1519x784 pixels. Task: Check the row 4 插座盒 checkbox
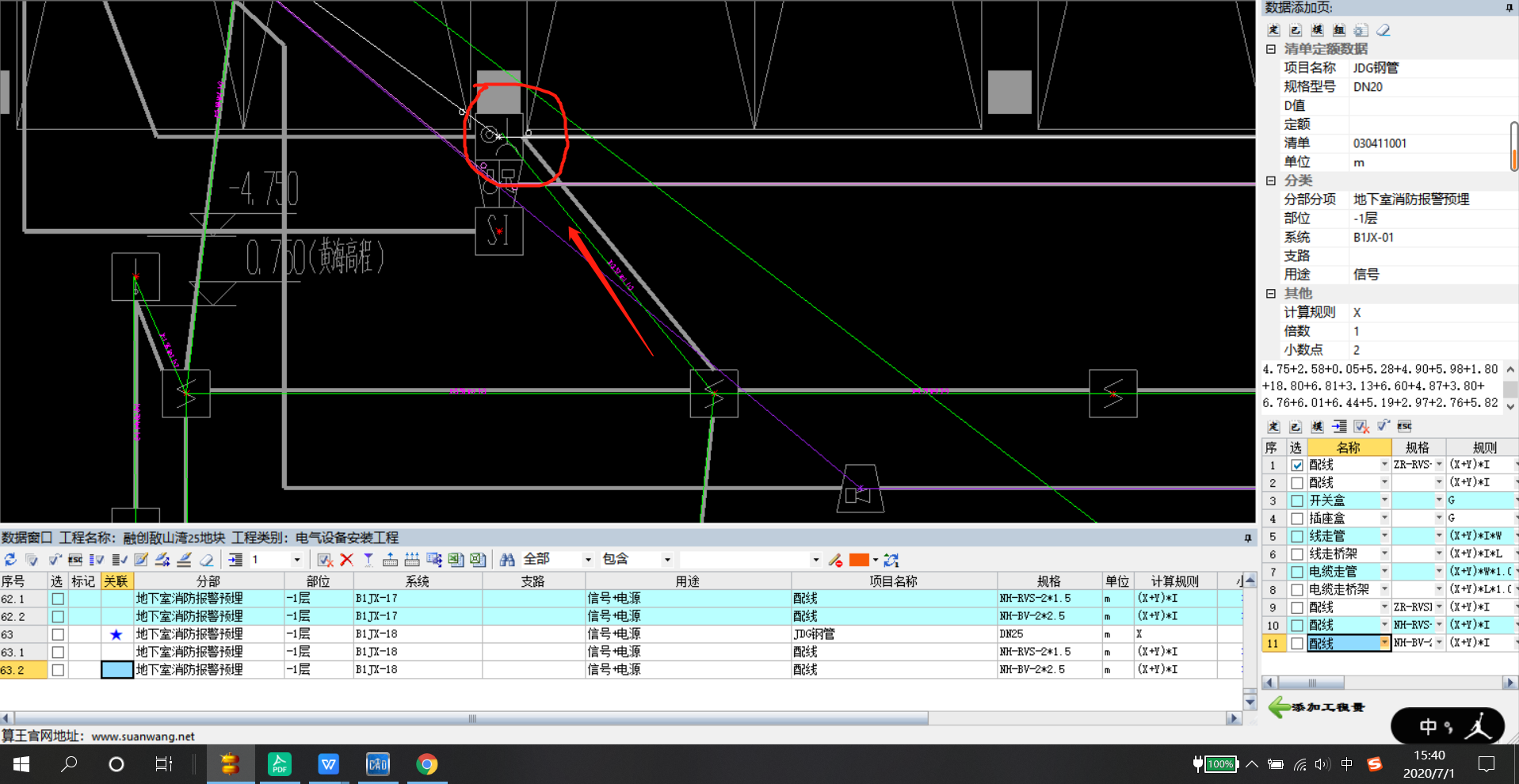tap(1297, 519)
